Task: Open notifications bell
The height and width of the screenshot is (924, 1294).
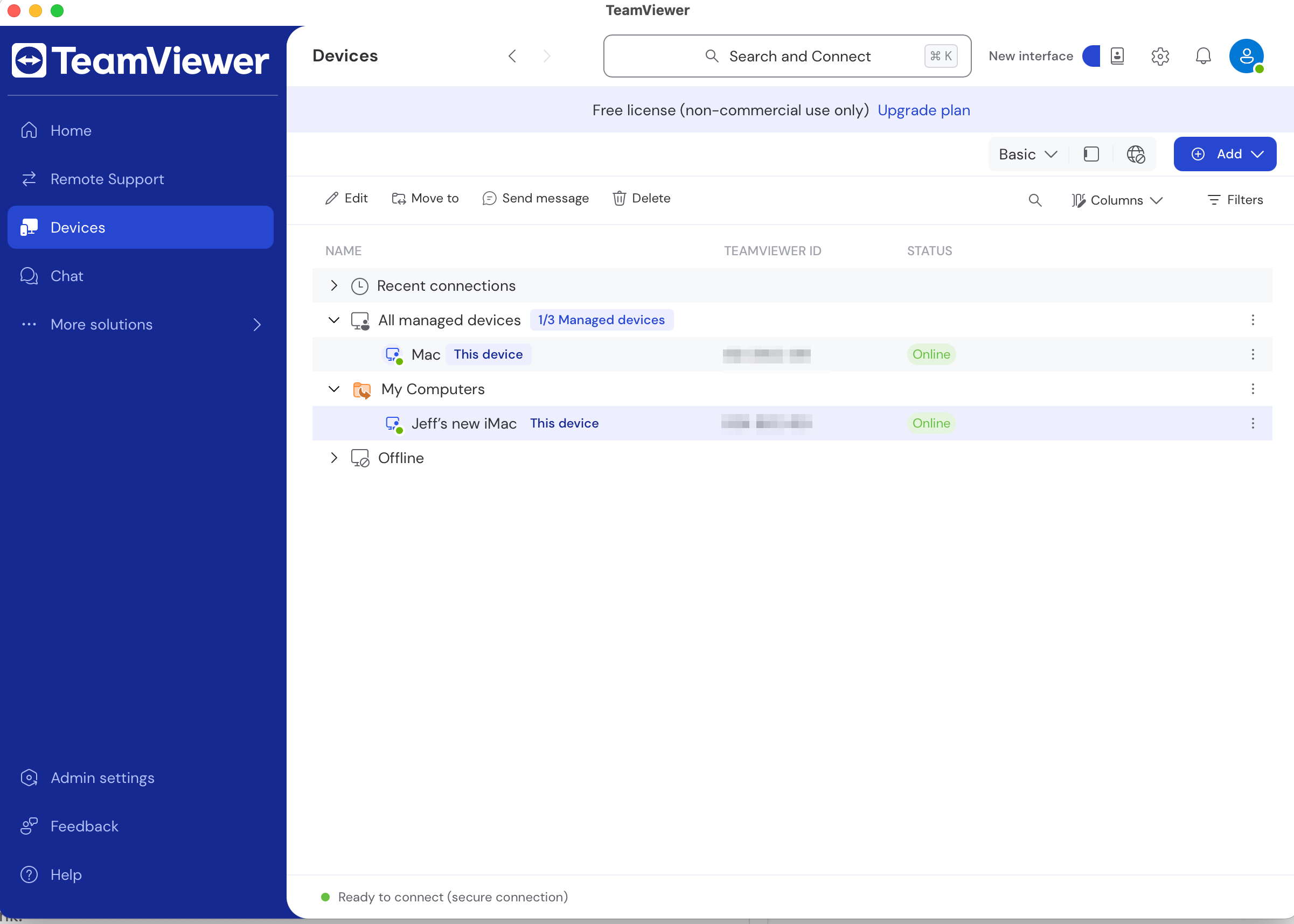Action: (x=1203, y=56)
